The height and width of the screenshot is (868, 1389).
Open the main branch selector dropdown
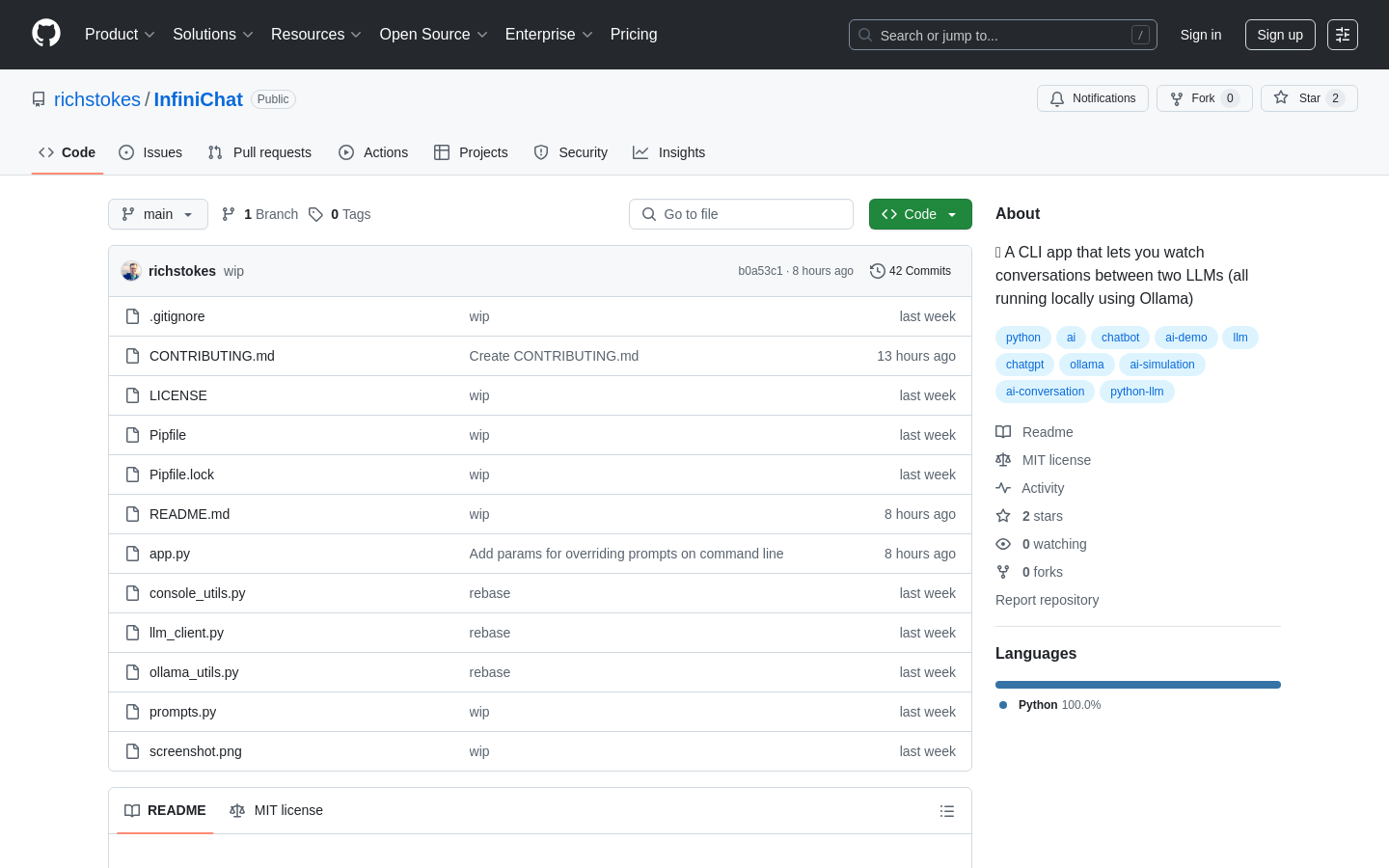158,214
